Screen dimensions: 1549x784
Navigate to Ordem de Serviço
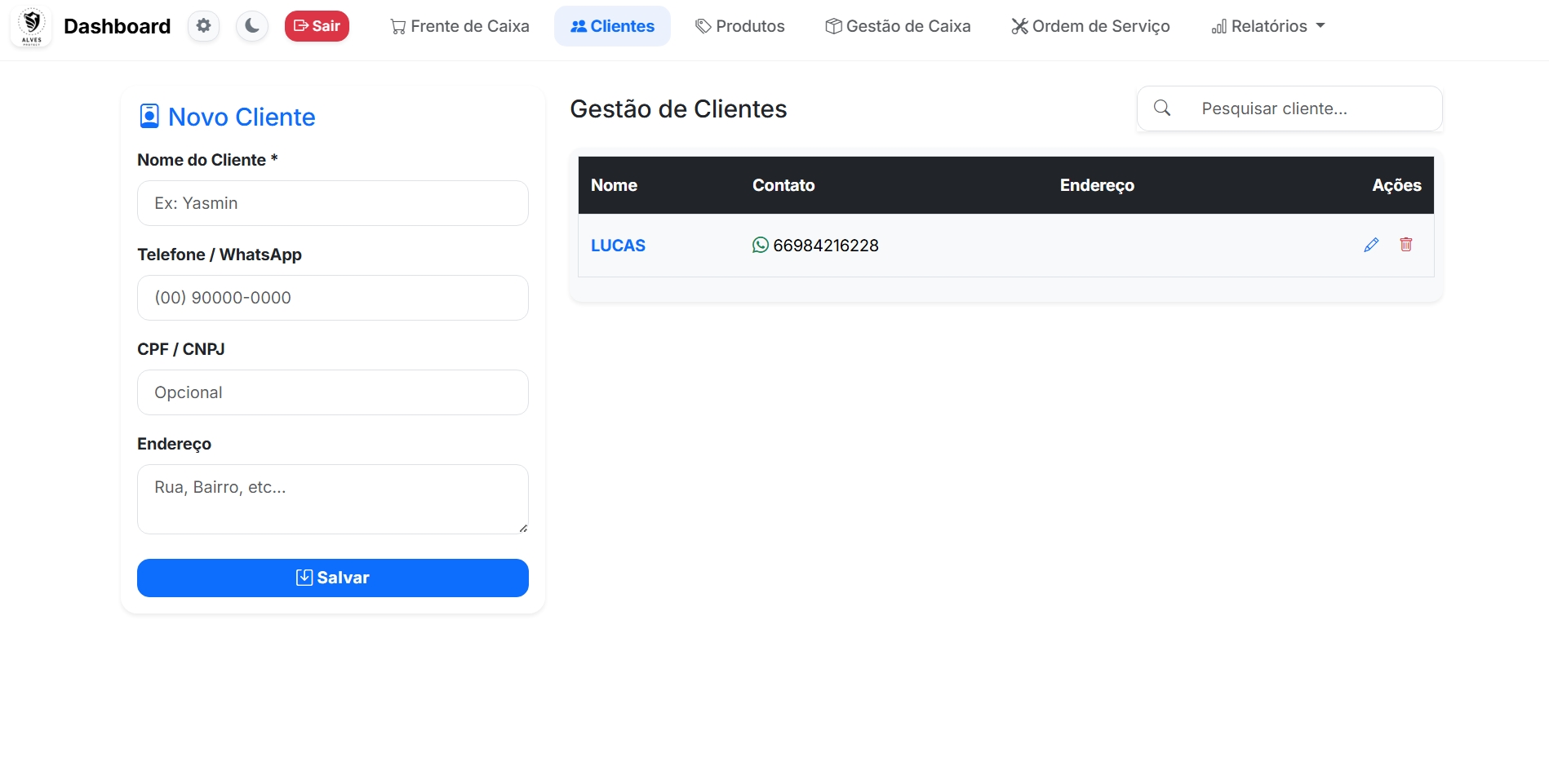coord(1090,26)
